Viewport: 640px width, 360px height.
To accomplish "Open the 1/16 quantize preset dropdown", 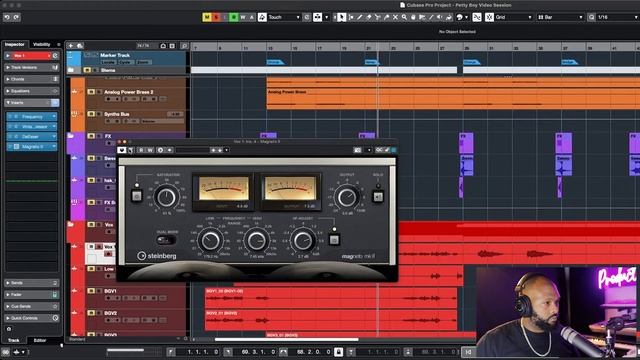I will pyautogui.click(x=618, y=17).
